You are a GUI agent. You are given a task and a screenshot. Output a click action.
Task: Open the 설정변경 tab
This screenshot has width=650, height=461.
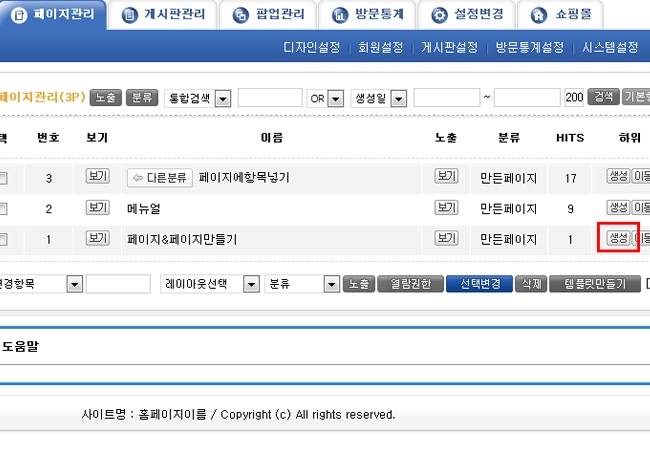click(467, 15)
